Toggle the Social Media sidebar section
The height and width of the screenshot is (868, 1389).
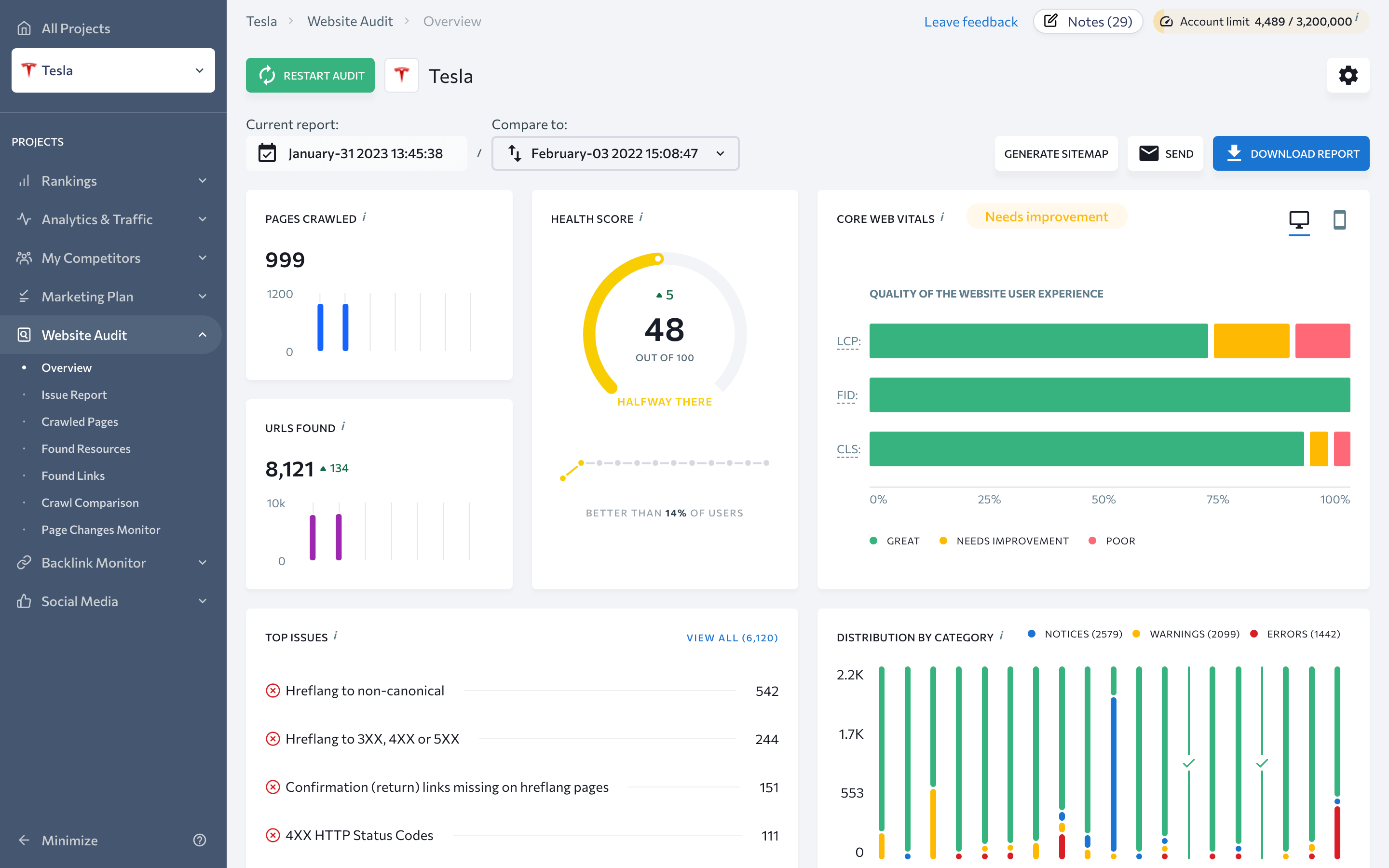pyautogui.click(x=113, y=600)
